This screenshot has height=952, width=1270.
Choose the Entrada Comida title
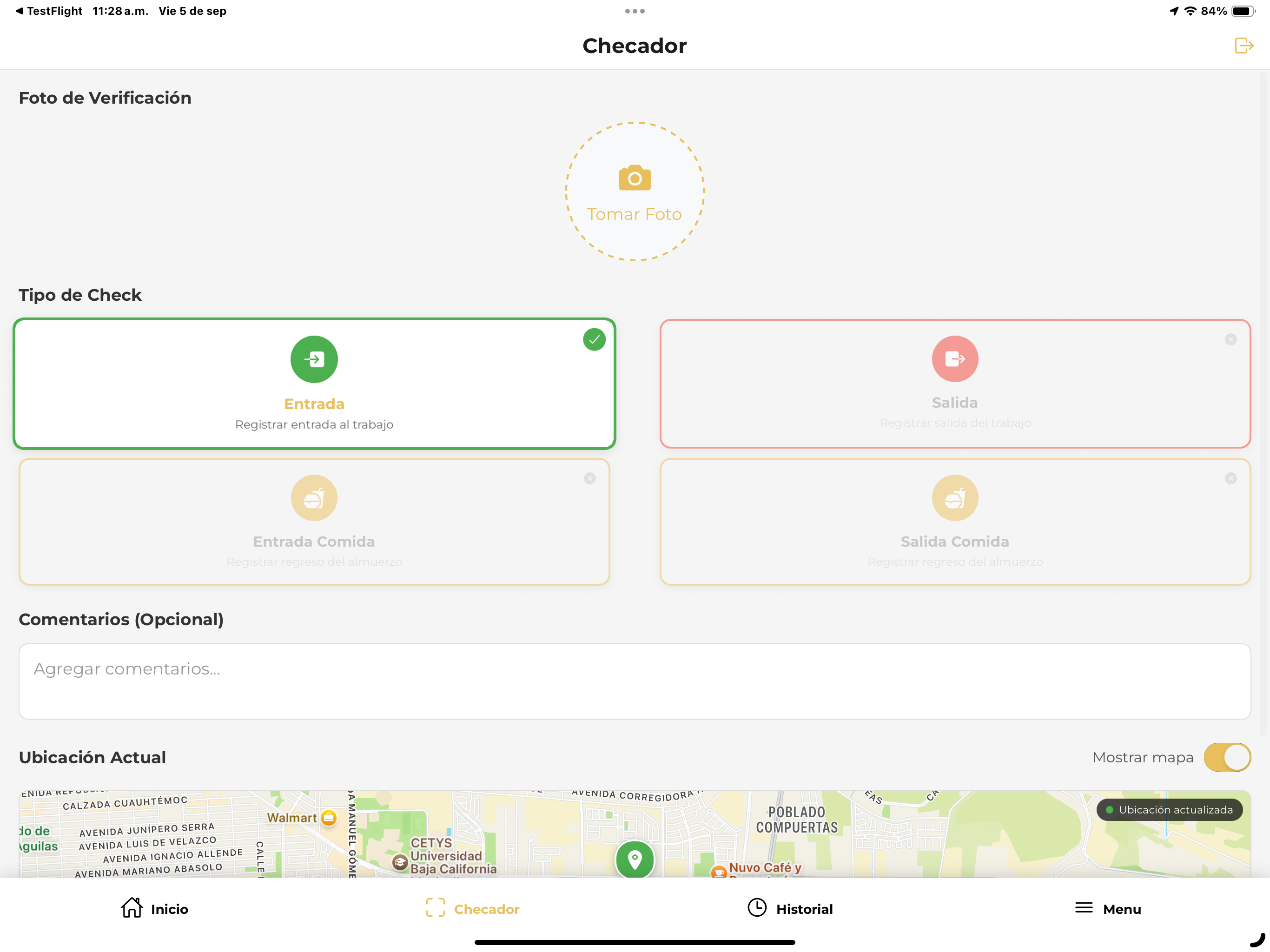(314, 542)
